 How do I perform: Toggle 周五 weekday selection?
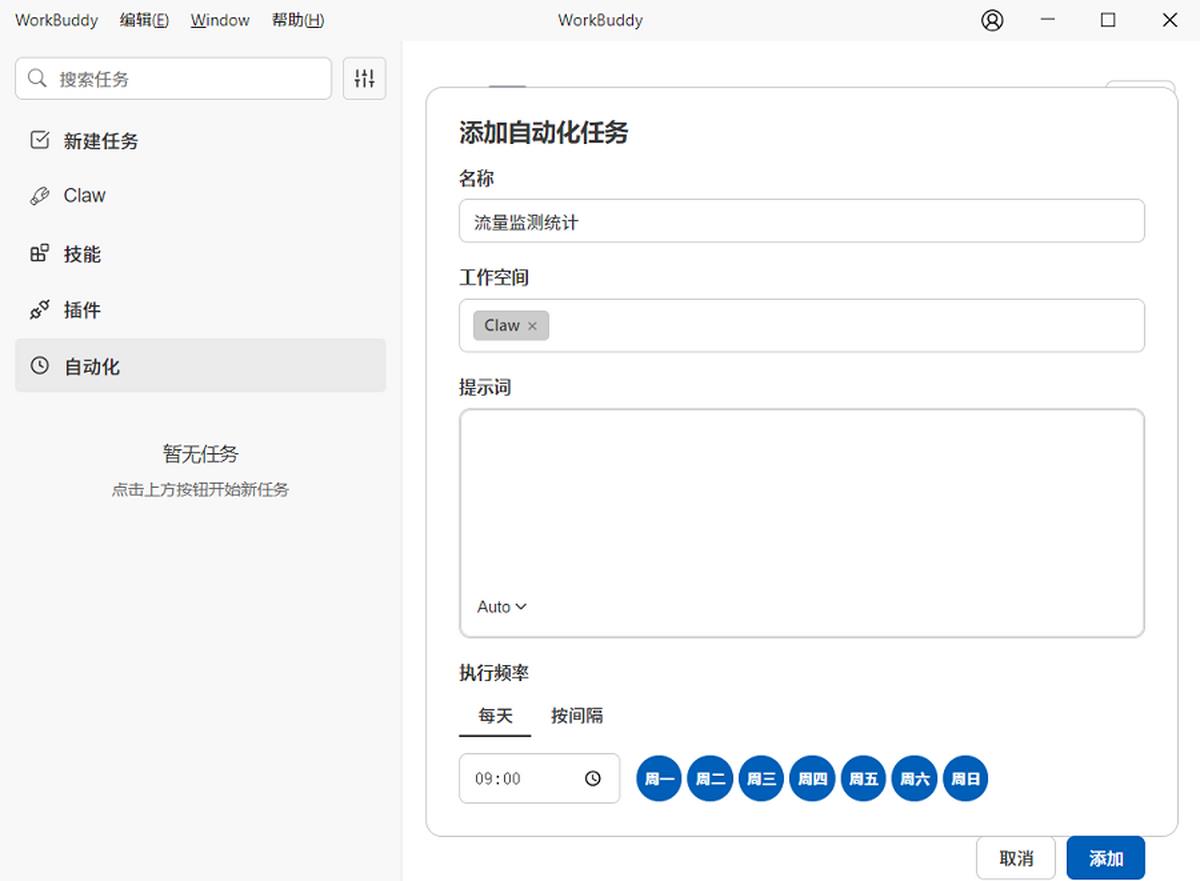pyautogui.click(x=863, y=778)
